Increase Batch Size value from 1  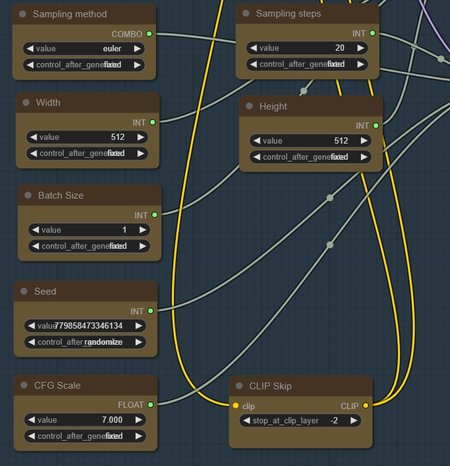[x=142, y=230]
